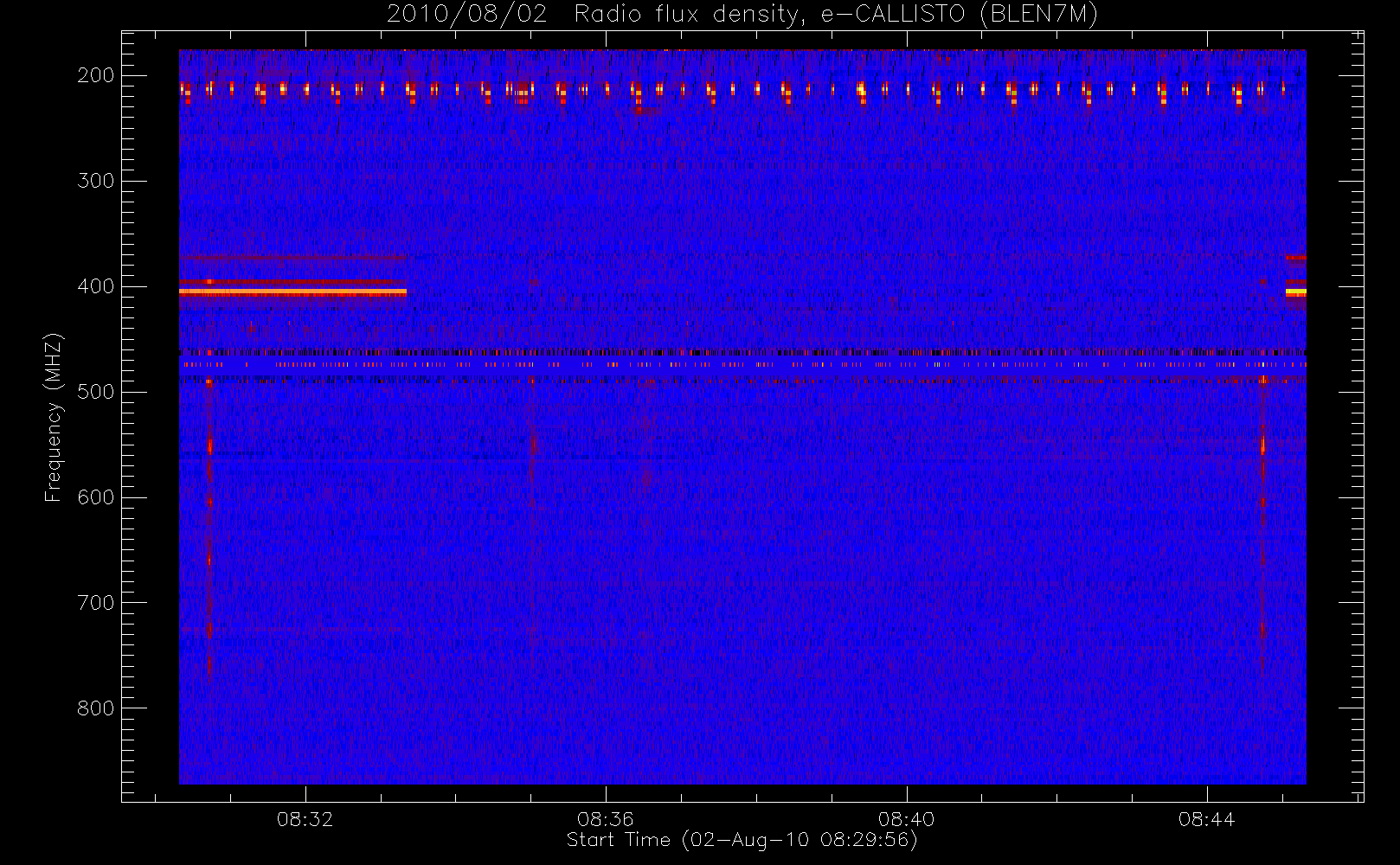Click the plot title "Radio flux density, e-CALLISTO (BLEN7M)"
This screenshot has width=1400, height=865.
coord(836,15)
